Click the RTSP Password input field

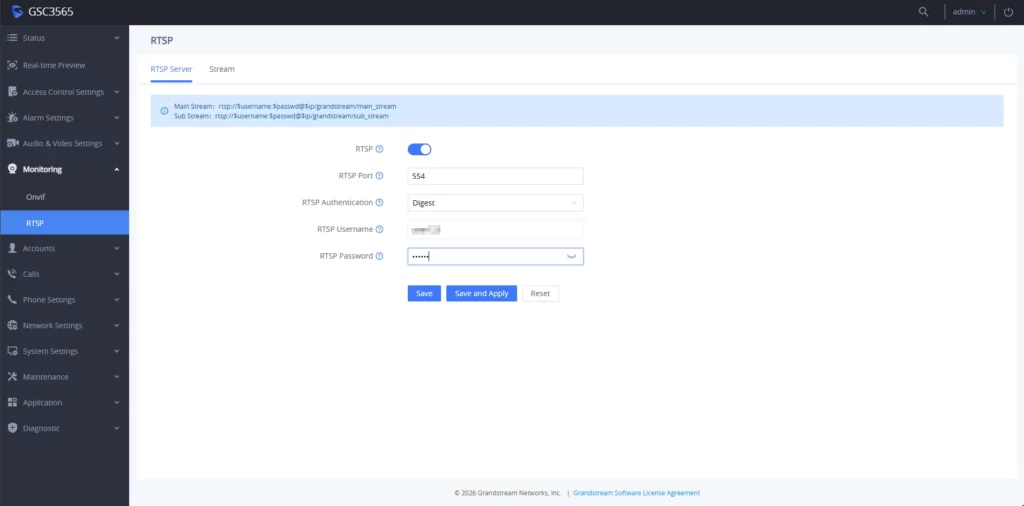495,257
